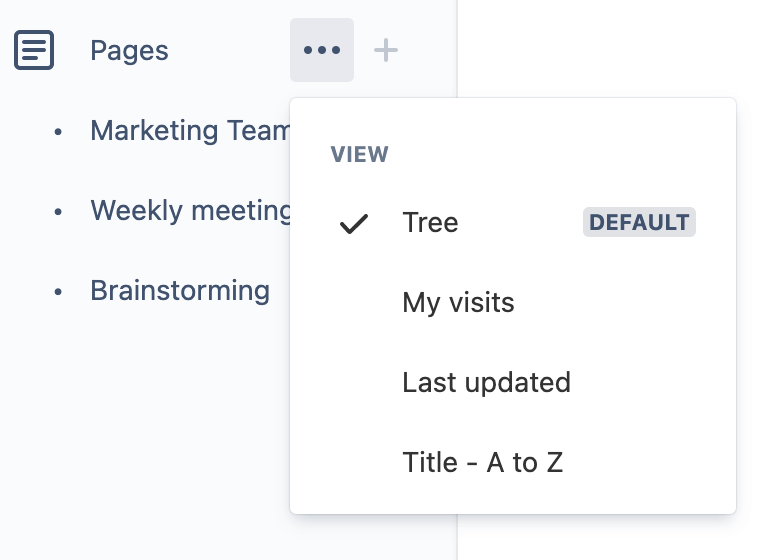Click the bullet beside Weekly meeting

[x=58, y=211]
